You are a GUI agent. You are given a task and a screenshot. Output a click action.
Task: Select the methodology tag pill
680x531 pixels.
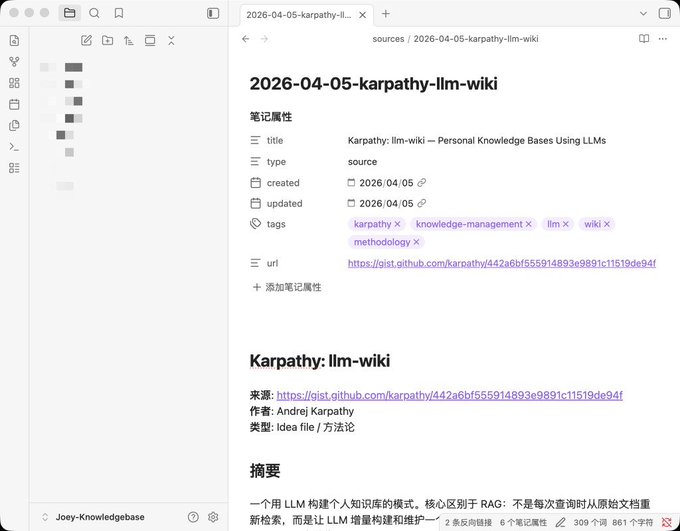(386, 242)
